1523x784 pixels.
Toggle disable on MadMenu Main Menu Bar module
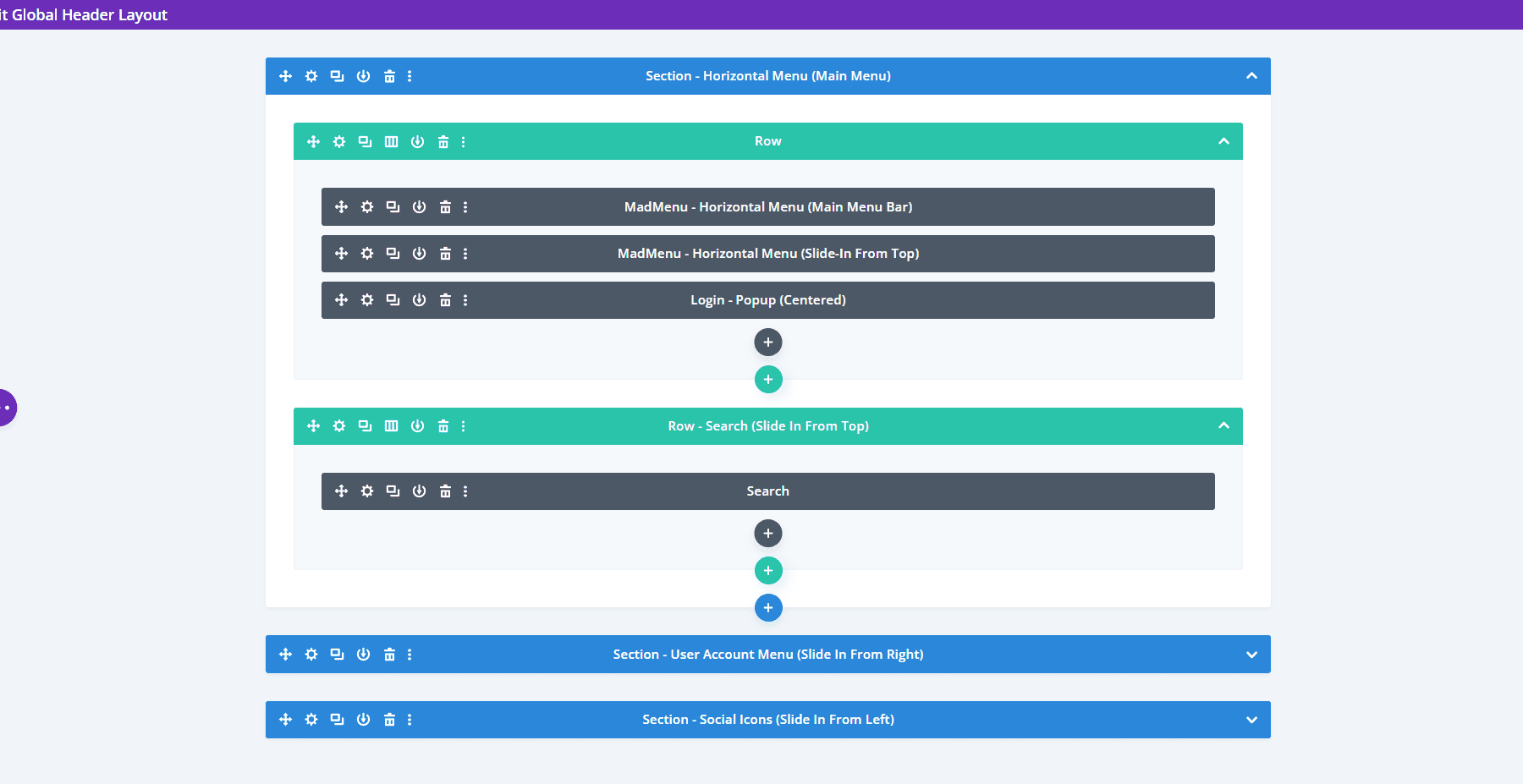tap(419, 206)
